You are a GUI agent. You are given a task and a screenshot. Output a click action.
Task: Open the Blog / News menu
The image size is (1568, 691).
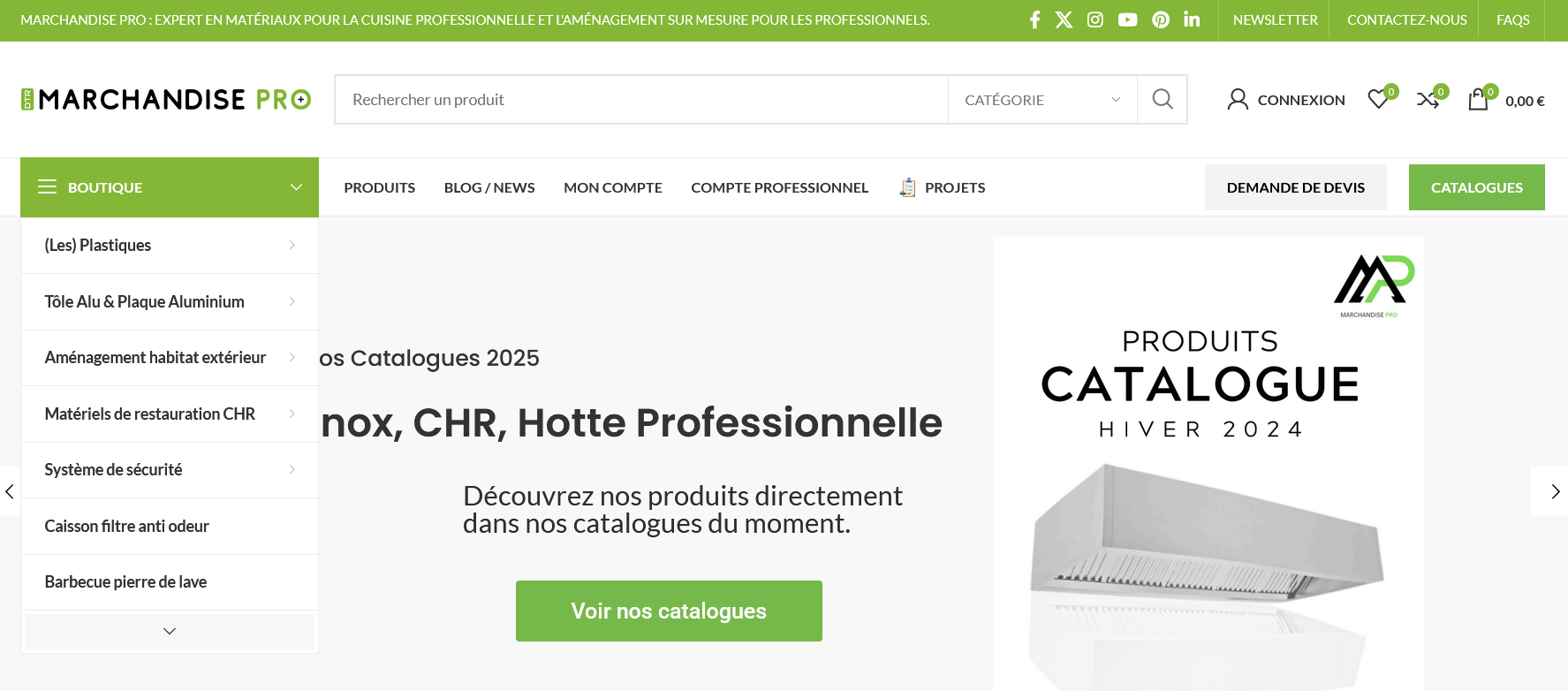(489, 187)
